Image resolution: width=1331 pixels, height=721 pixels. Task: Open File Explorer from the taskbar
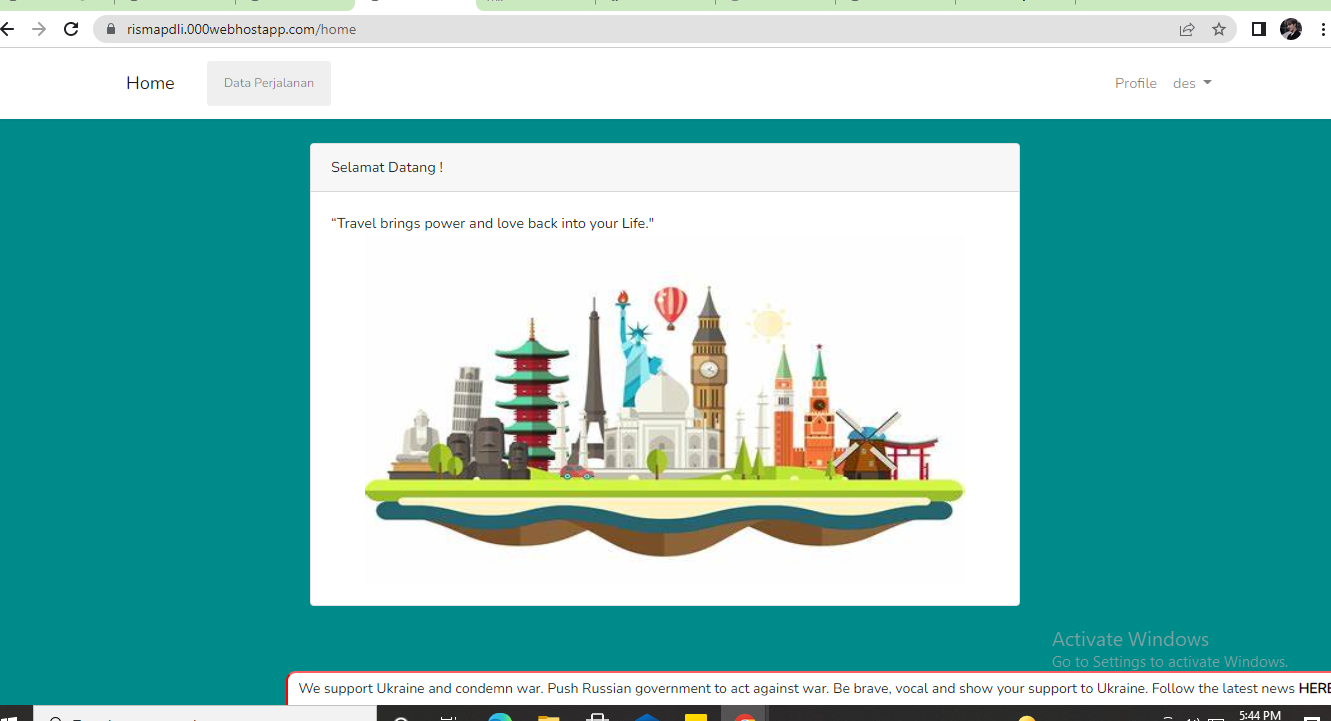(548, 716)
